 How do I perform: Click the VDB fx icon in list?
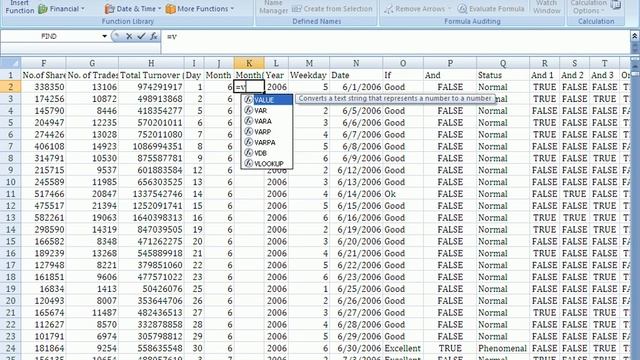(x=248, y=153)
